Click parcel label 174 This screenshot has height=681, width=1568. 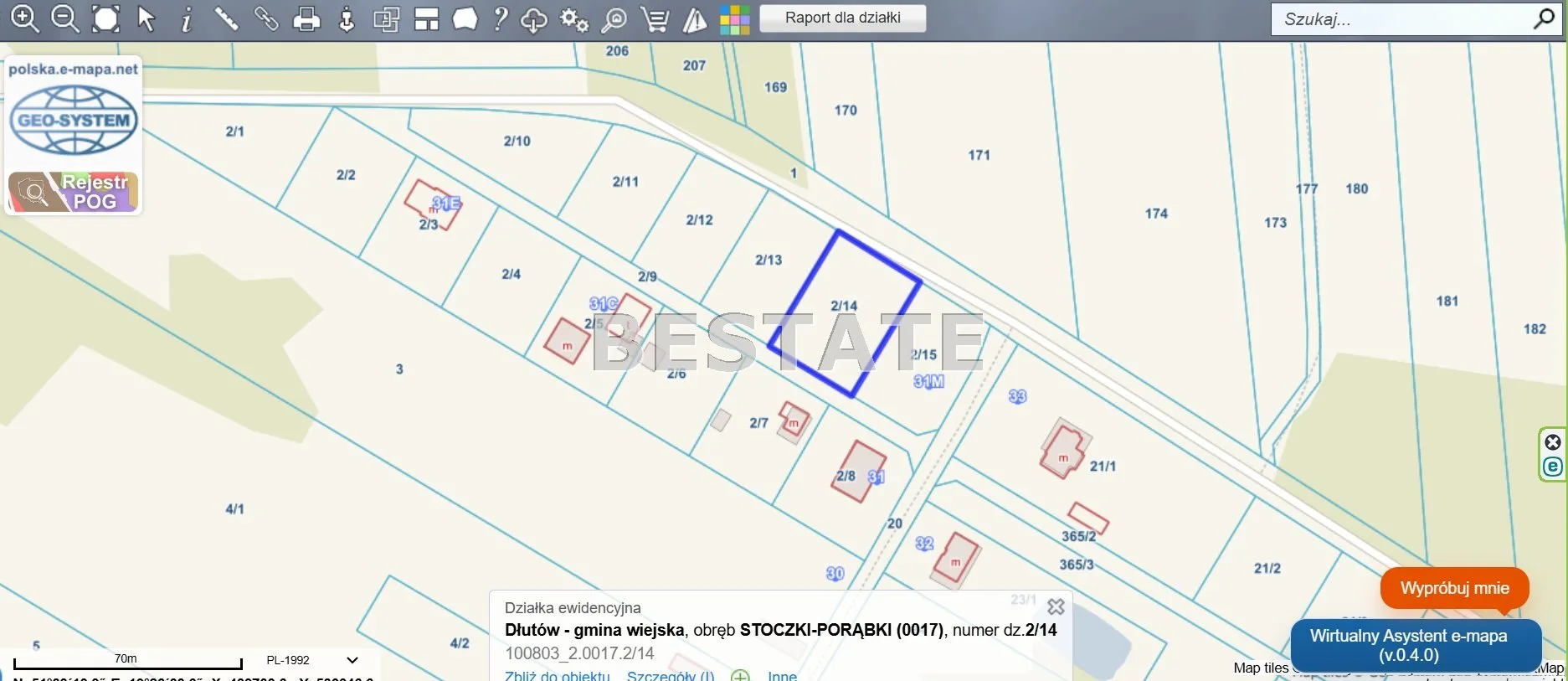tap(1156, 214)
